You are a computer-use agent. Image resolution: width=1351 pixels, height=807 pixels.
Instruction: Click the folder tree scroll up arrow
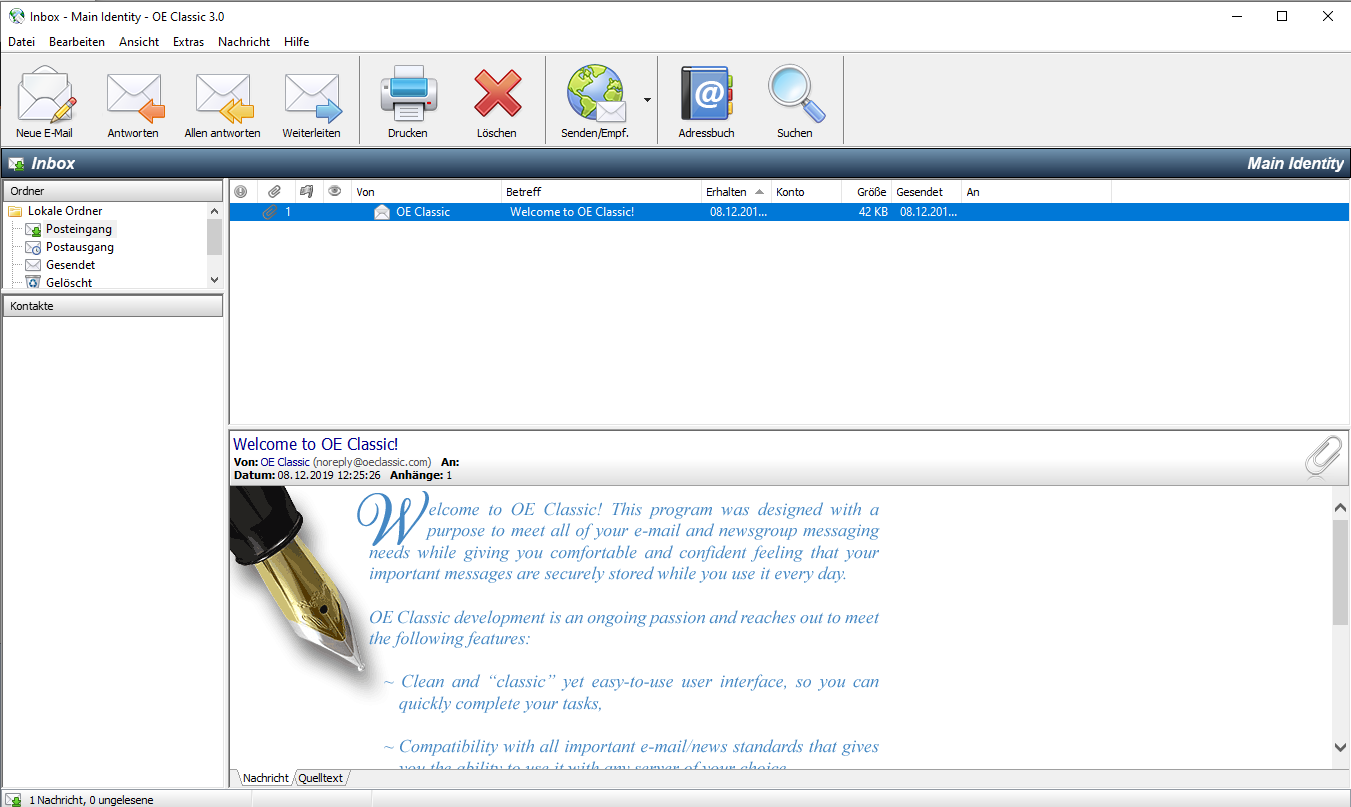point(214,211)
